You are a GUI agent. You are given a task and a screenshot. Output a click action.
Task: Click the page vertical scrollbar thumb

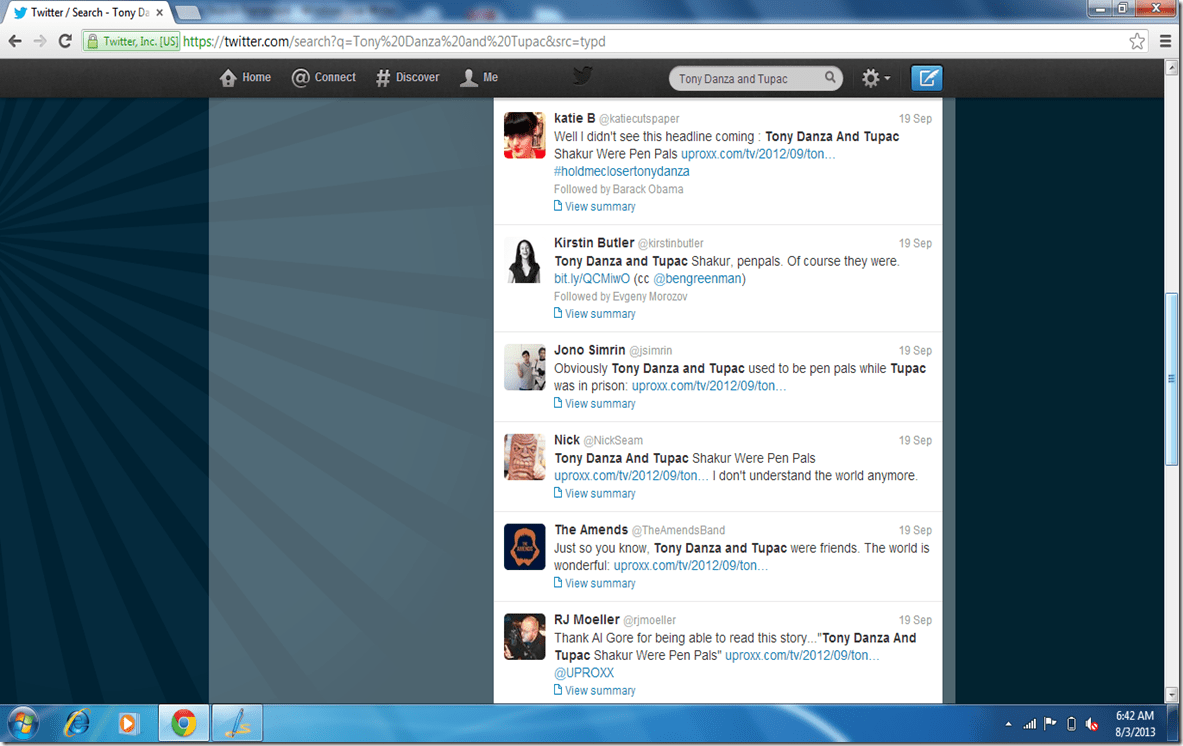pos(1171,378)
